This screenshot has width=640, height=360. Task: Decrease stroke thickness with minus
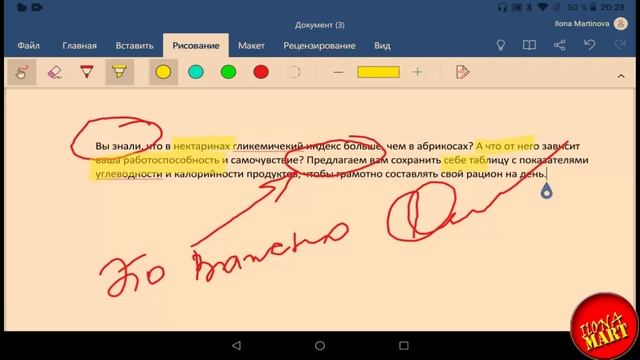[x=338, y=73]
